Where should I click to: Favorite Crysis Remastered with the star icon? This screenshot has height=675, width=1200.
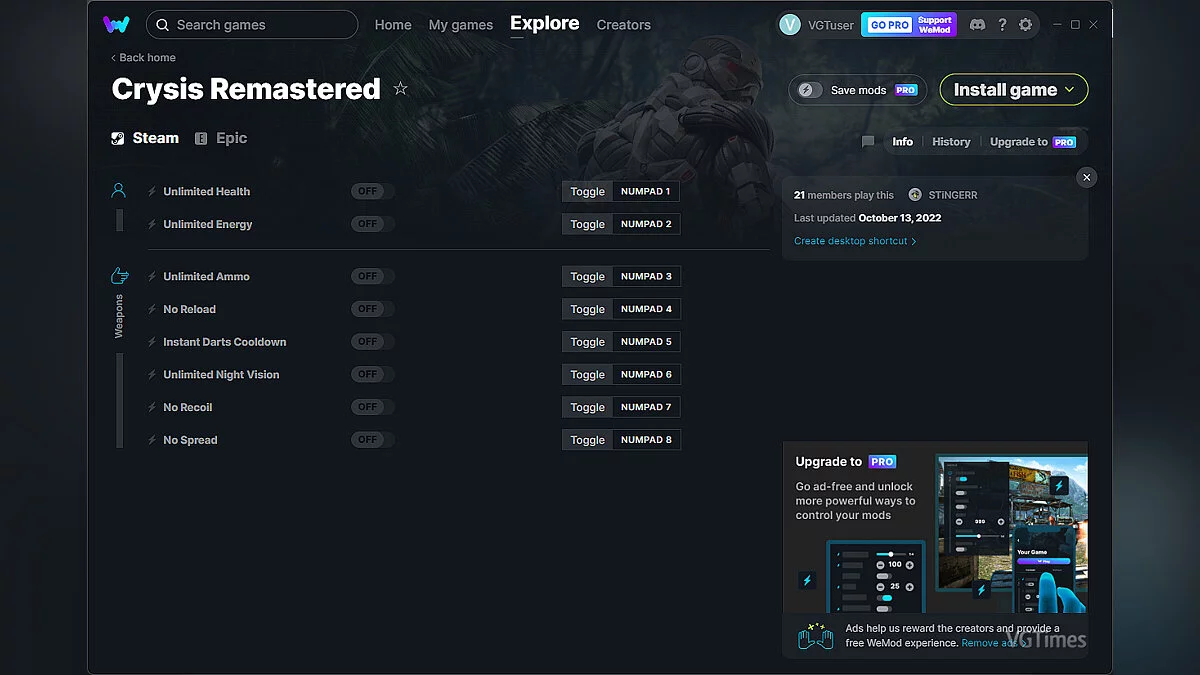pos(401,89)
